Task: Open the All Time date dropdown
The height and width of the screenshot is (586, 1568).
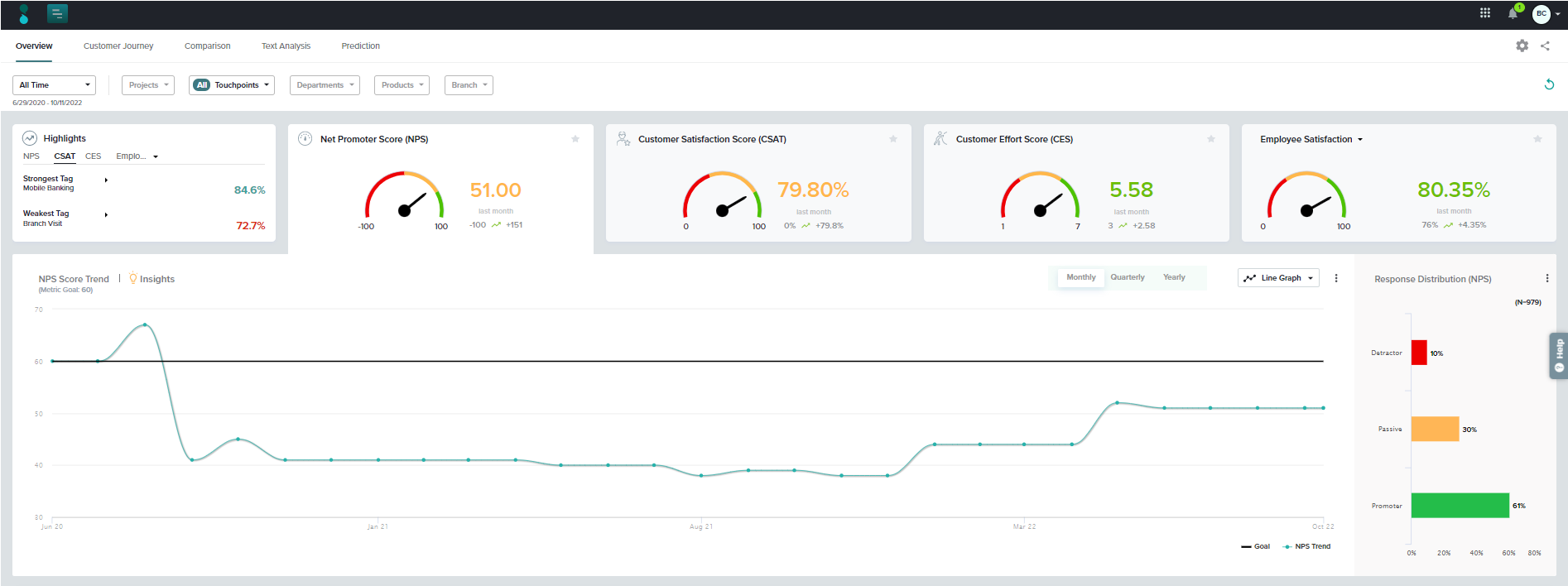Action: pos(54,85)
